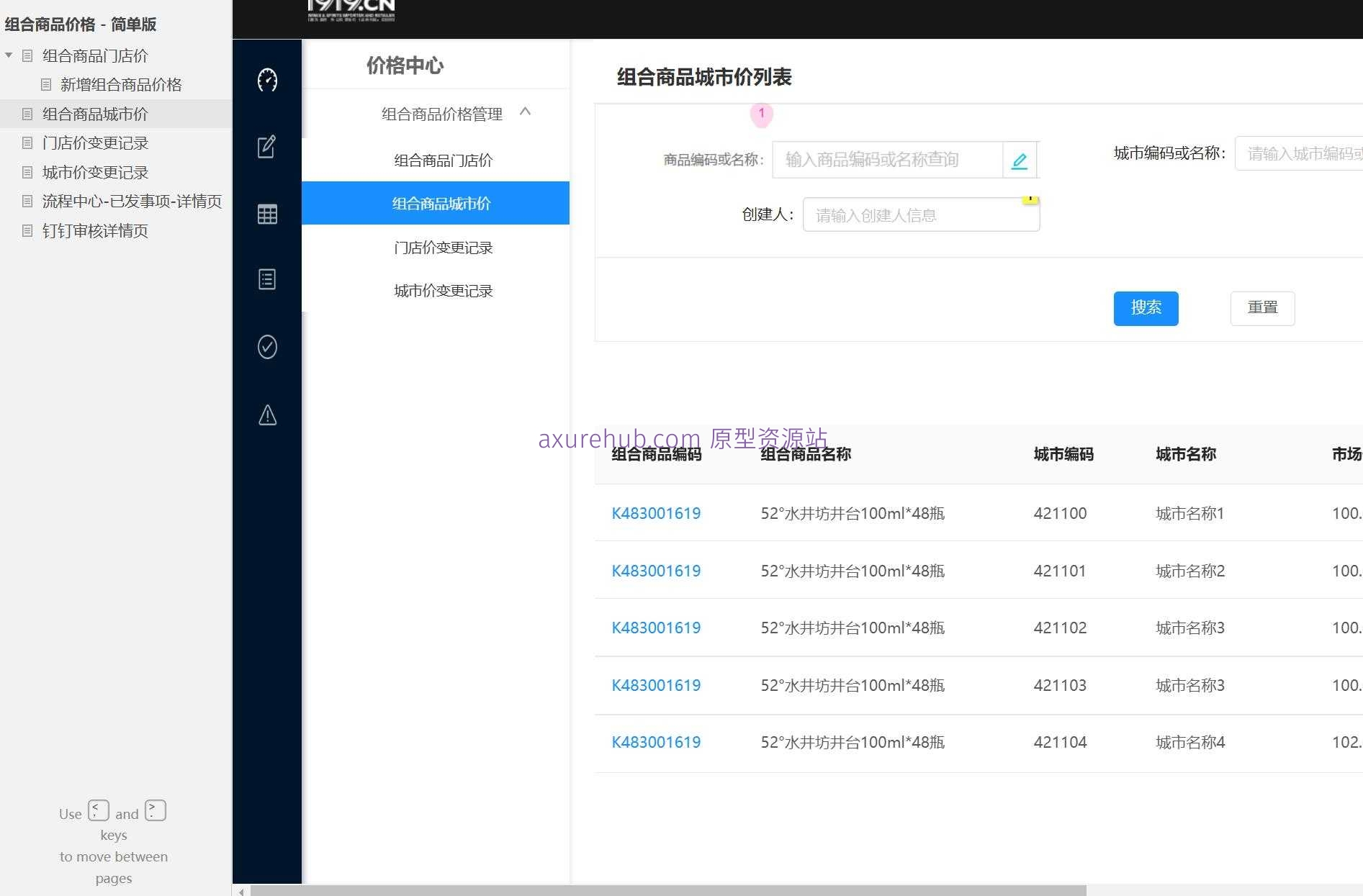Viewport: 1363px width, 896px height.
Task: Click the 1919.CN logo
Action: click(x=351, y=11)
